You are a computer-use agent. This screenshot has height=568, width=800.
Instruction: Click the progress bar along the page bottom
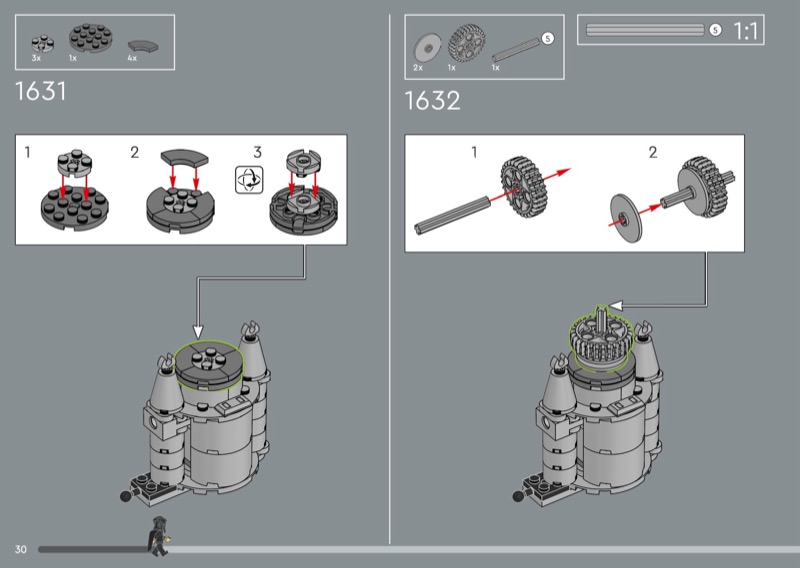coord(480,549)
